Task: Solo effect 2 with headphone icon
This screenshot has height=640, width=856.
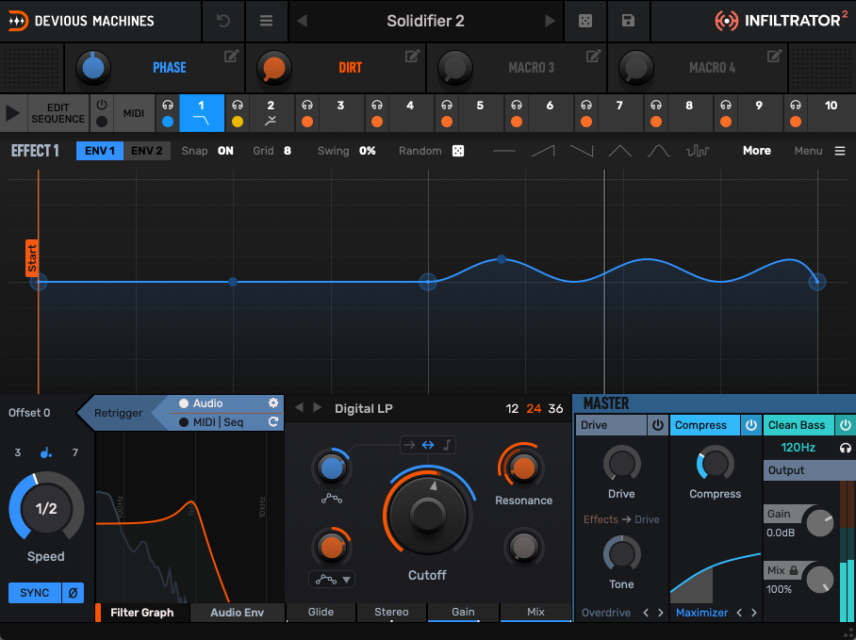Action: [x=237, y=105]
